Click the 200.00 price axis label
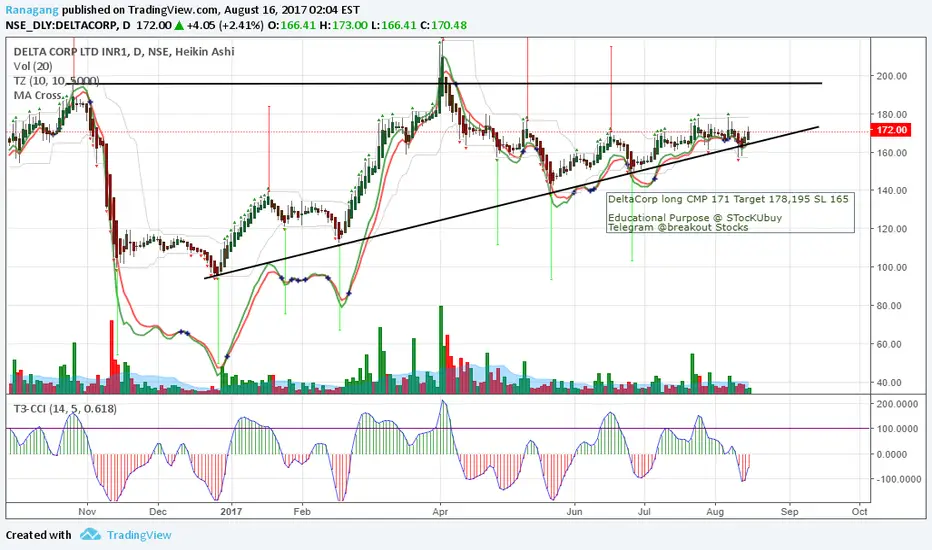 coord(892,76)
